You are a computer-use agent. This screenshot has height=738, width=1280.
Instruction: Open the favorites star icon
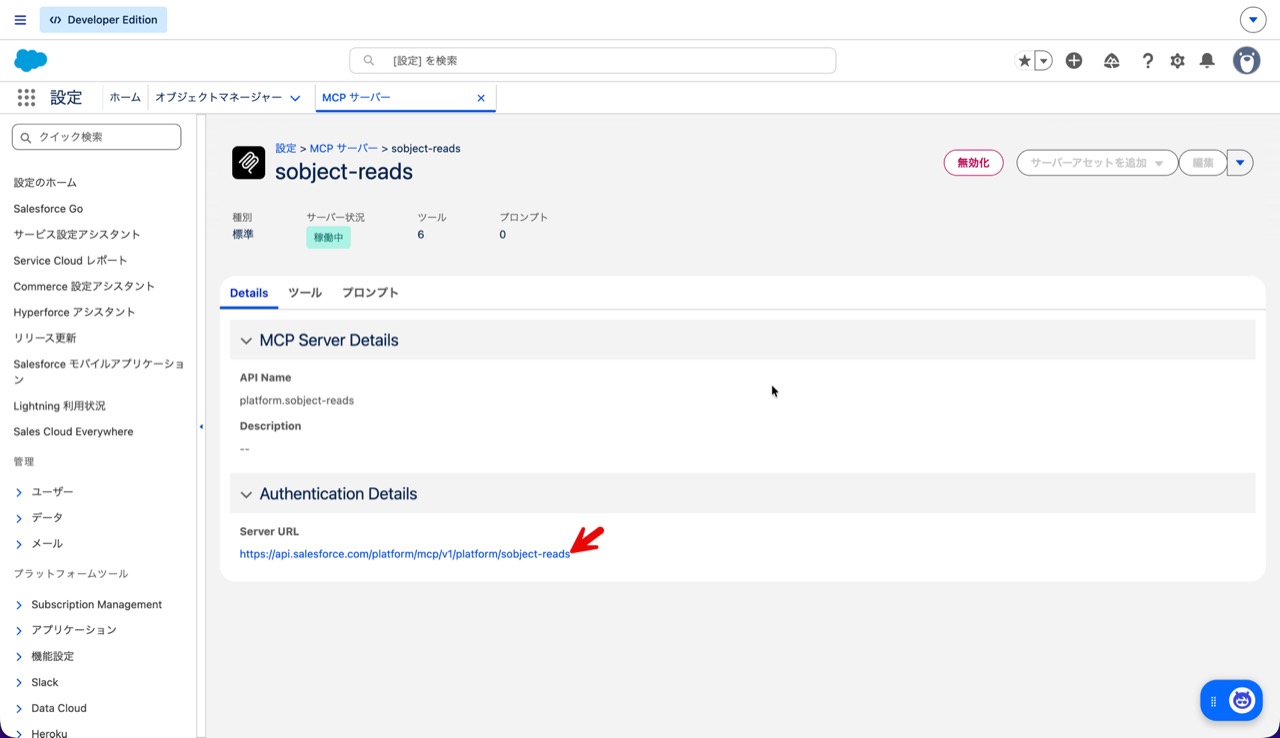(x=1024, y=61)
